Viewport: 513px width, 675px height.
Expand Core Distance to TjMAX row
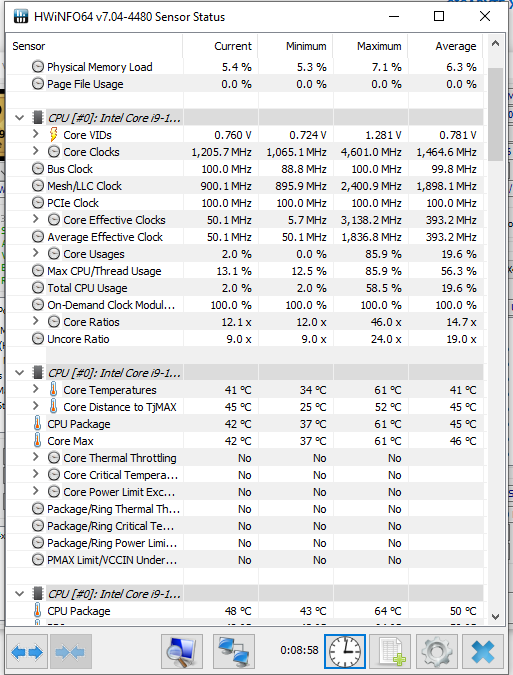tap(36, 406)
